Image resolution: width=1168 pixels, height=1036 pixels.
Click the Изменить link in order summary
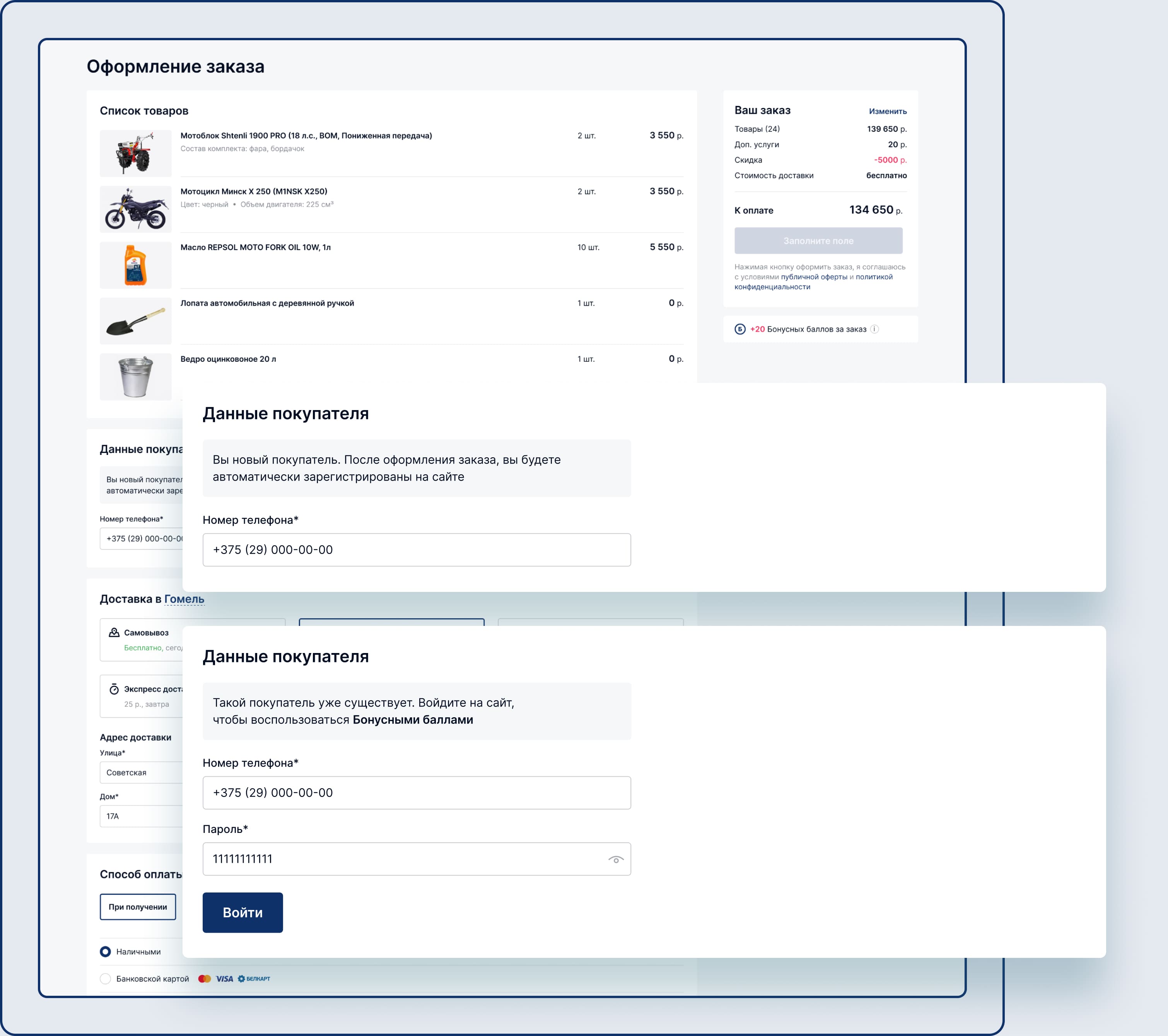tap(888, 111)
